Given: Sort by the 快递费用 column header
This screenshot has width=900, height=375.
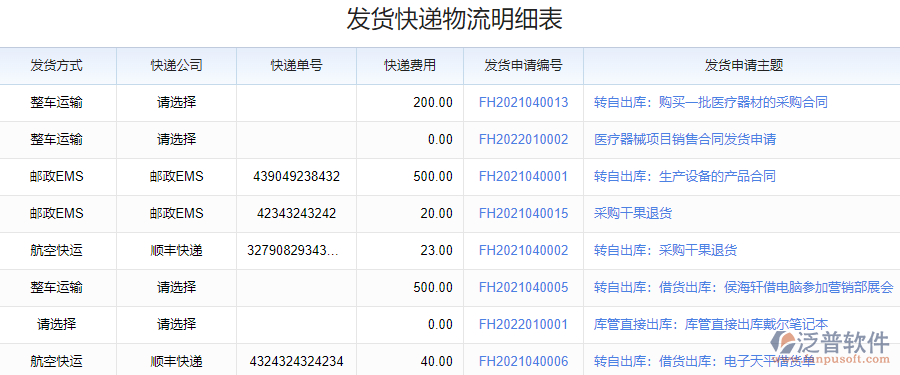Looking at the screenshot, I should point(410,65).
